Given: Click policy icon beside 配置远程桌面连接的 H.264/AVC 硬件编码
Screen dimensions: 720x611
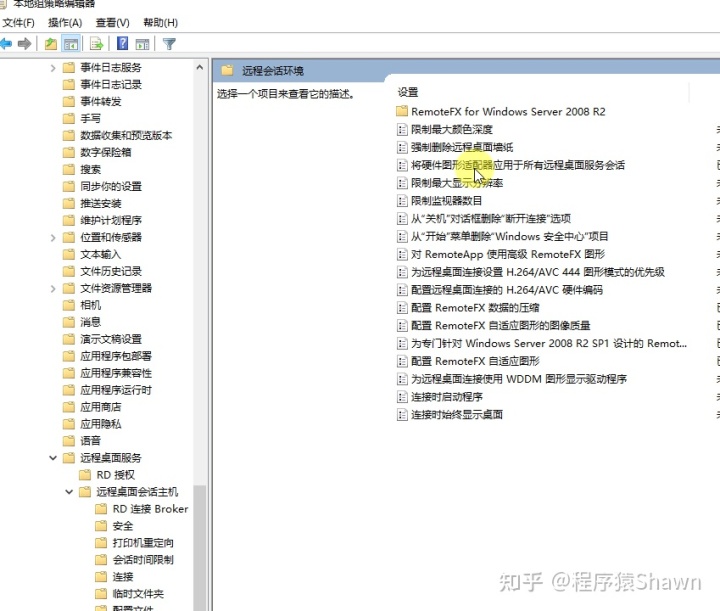Looking at the screenshot, I should click(x=402, y=290).
